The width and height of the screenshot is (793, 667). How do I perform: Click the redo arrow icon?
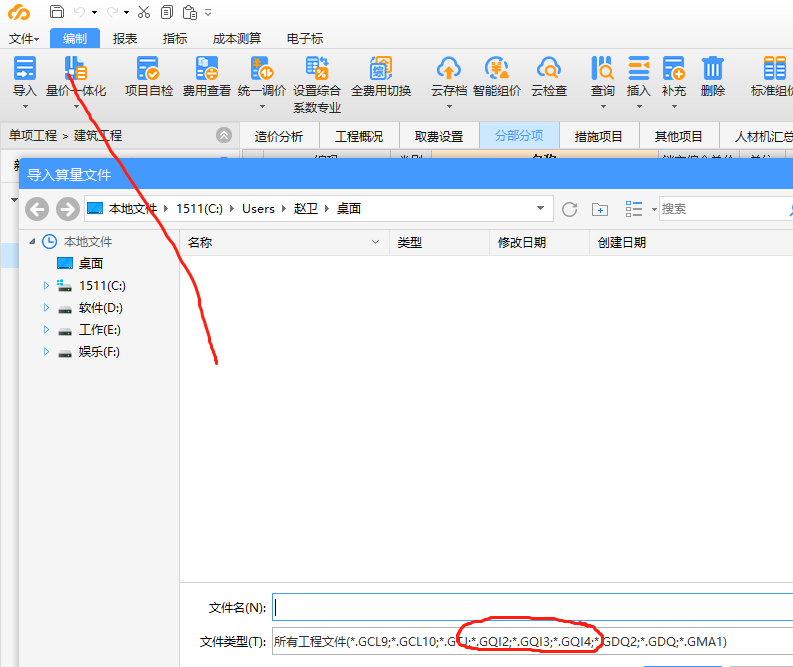(x=112, y=12)
